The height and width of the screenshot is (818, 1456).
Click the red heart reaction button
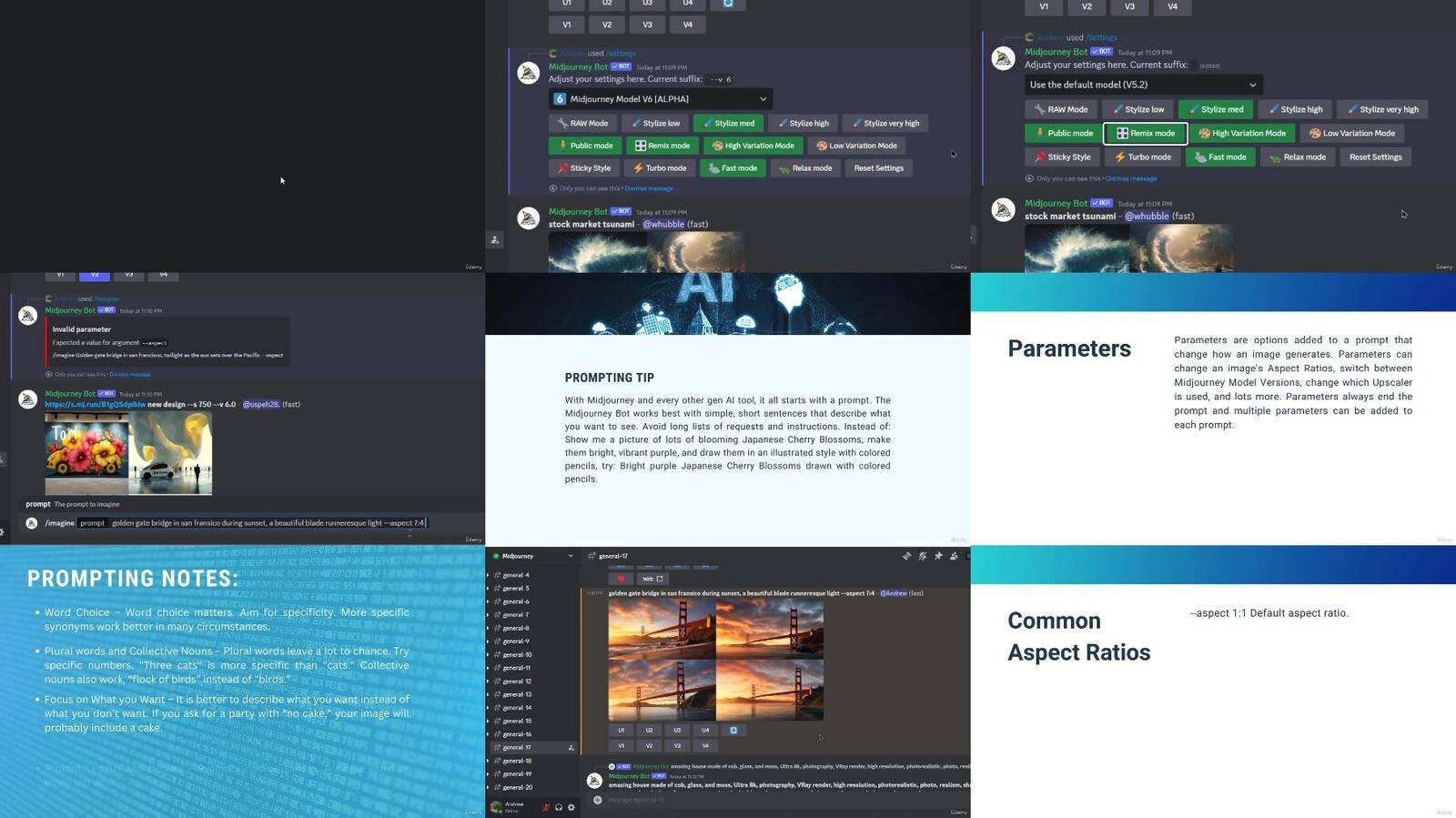[x=622, y=579]
